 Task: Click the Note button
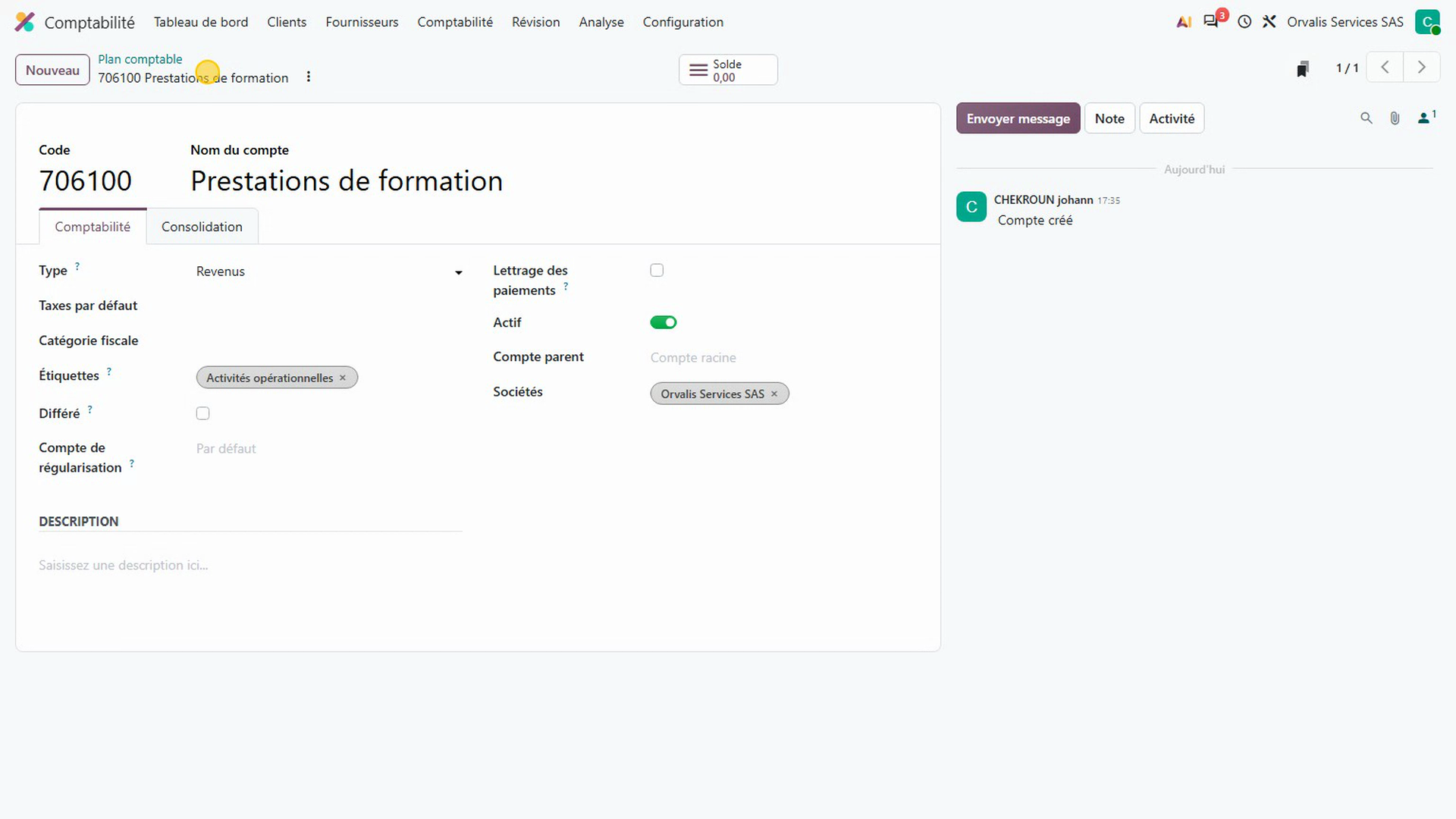1109,118
